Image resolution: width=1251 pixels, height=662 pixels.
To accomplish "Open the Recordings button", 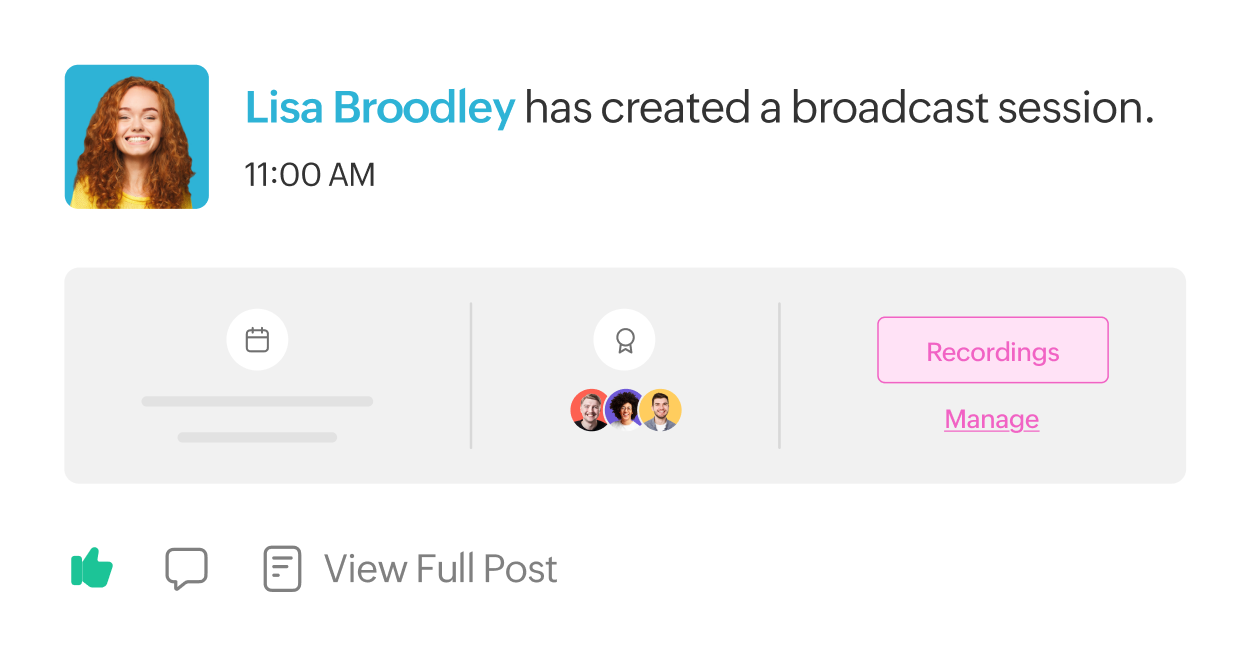I will point(992,351).
